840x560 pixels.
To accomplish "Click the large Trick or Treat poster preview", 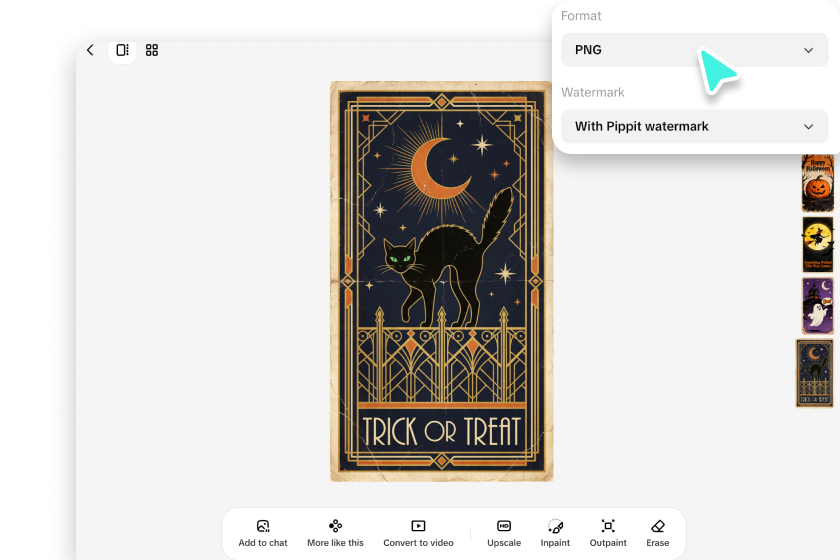I will point(441,281).
